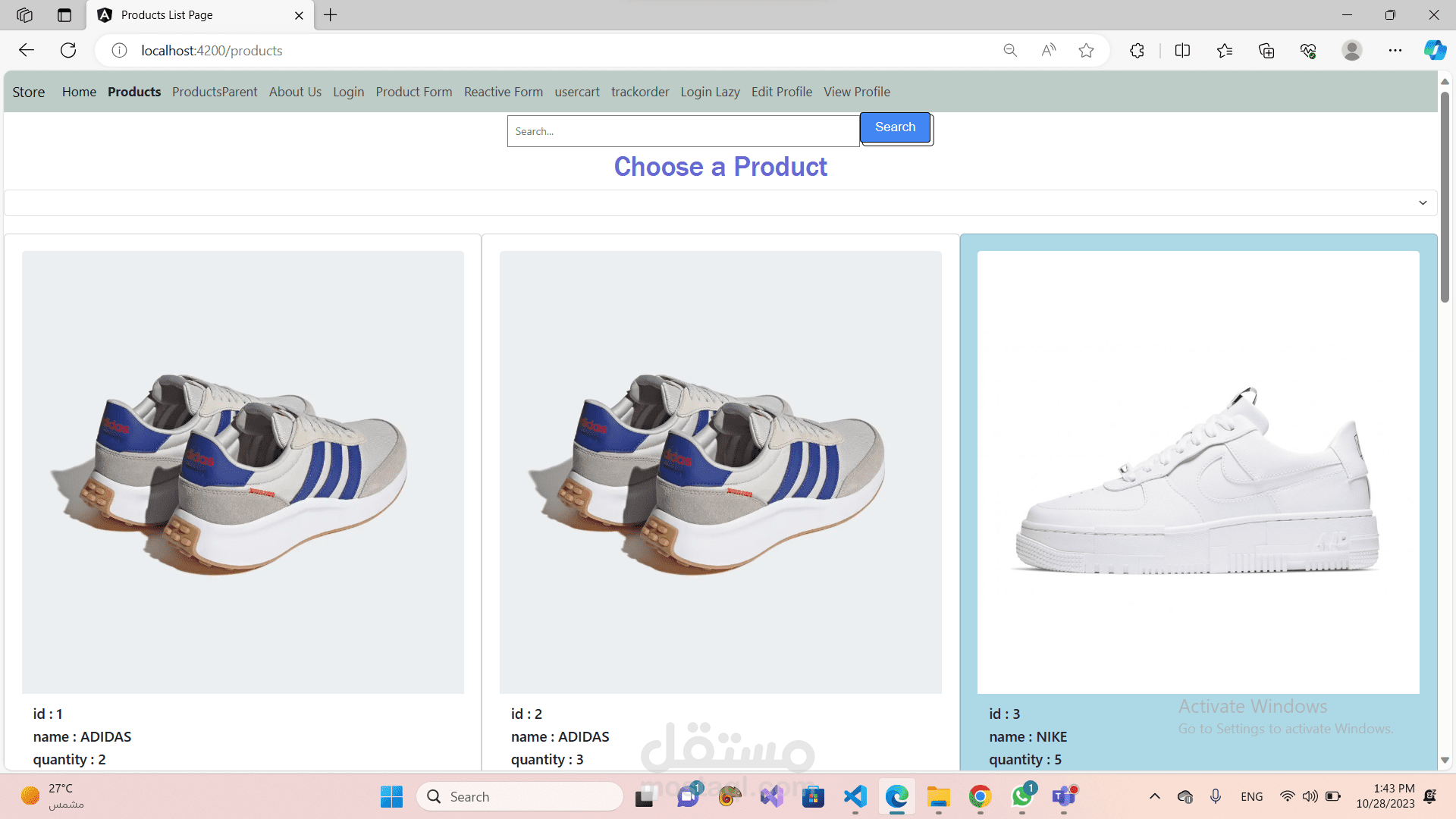The image size is (1456, 819).
Task: Open the Login page link
Action: coord(348,92)
